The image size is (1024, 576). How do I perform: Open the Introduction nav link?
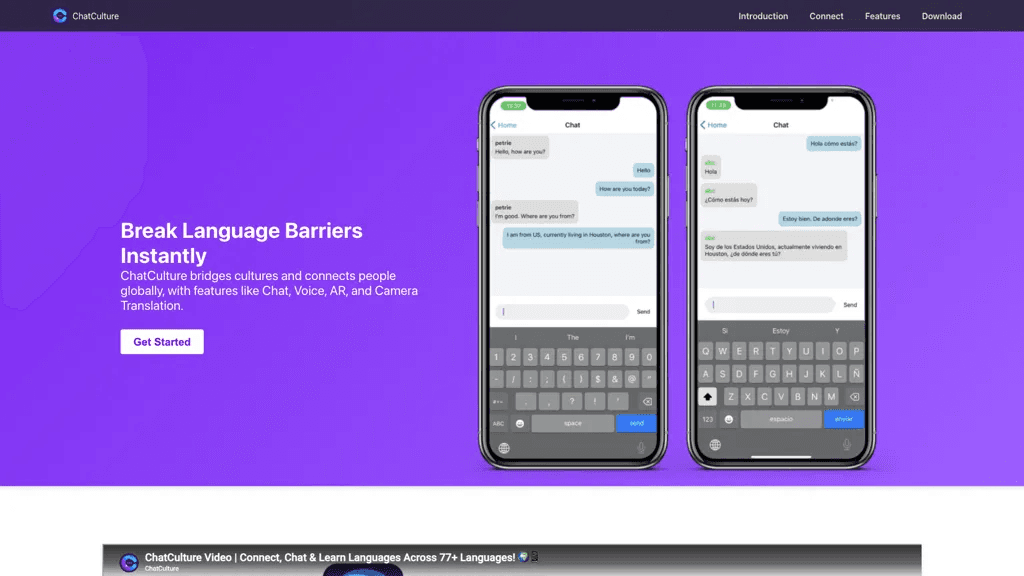tap(763, 16)
